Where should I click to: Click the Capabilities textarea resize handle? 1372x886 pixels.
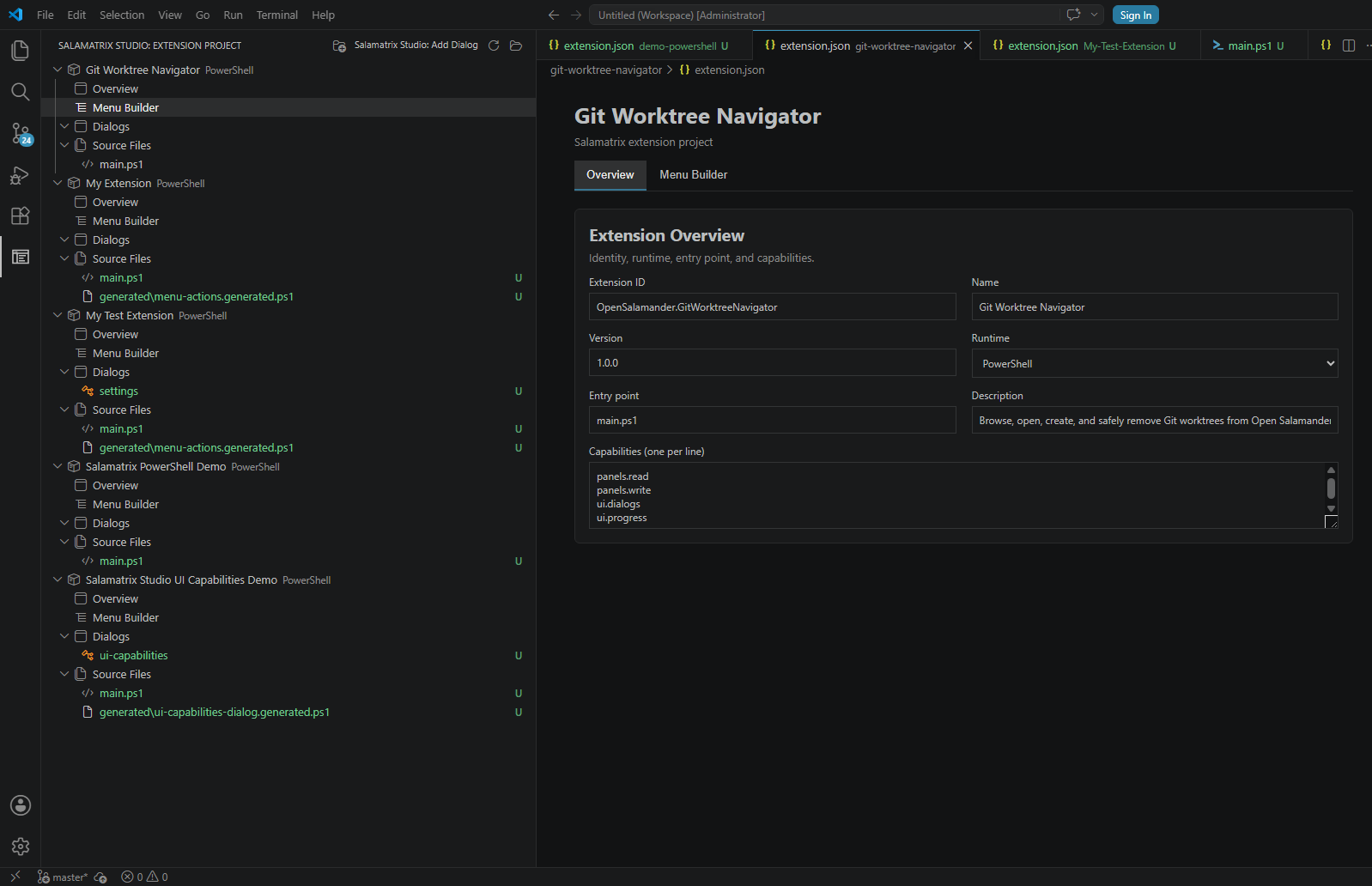(1332, 522)
